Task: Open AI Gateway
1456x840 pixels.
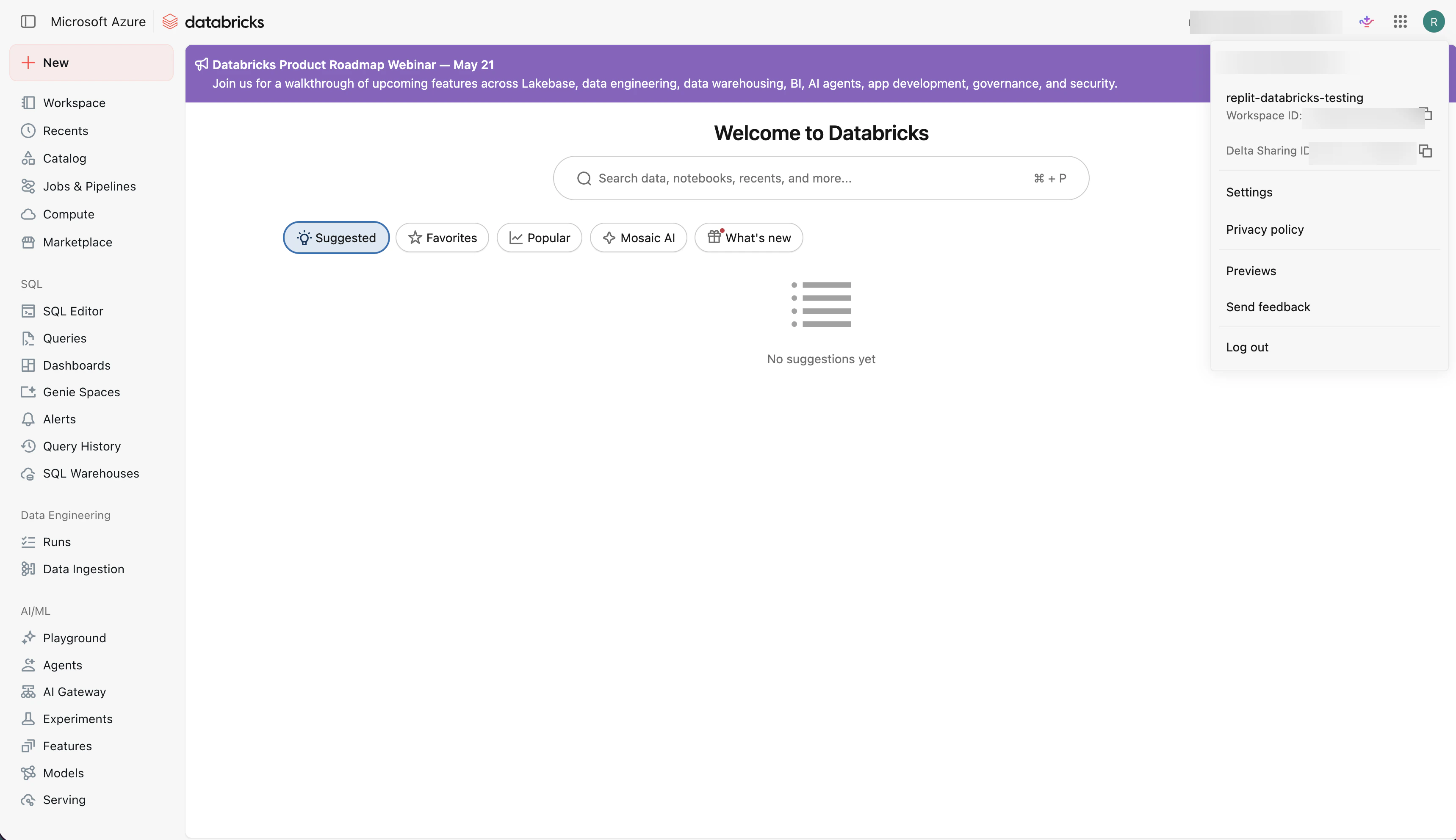Action: pos(91,692)
